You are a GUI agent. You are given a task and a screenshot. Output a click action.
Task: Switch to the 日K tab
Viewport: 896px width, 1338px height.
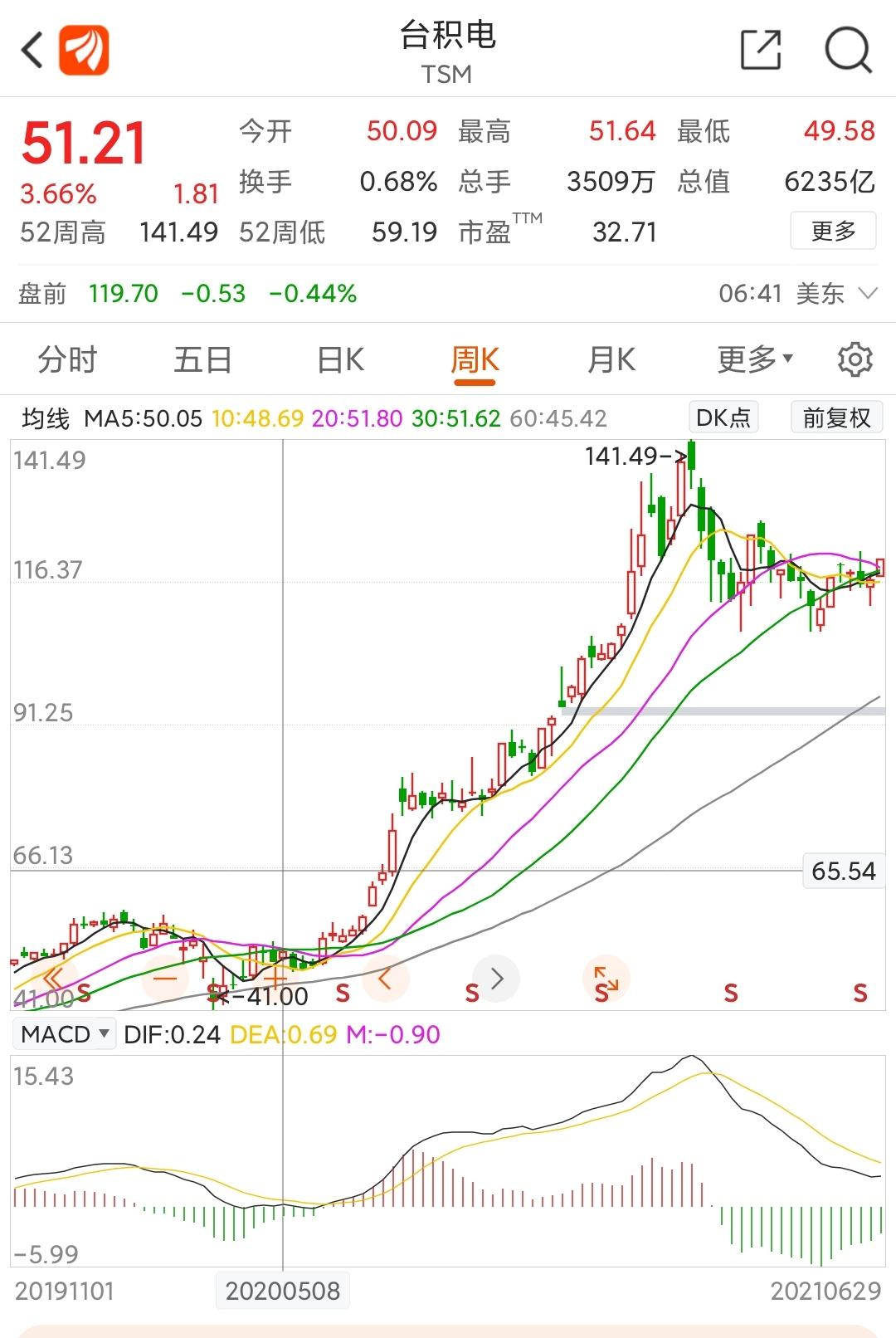click(x=340, y=360)
